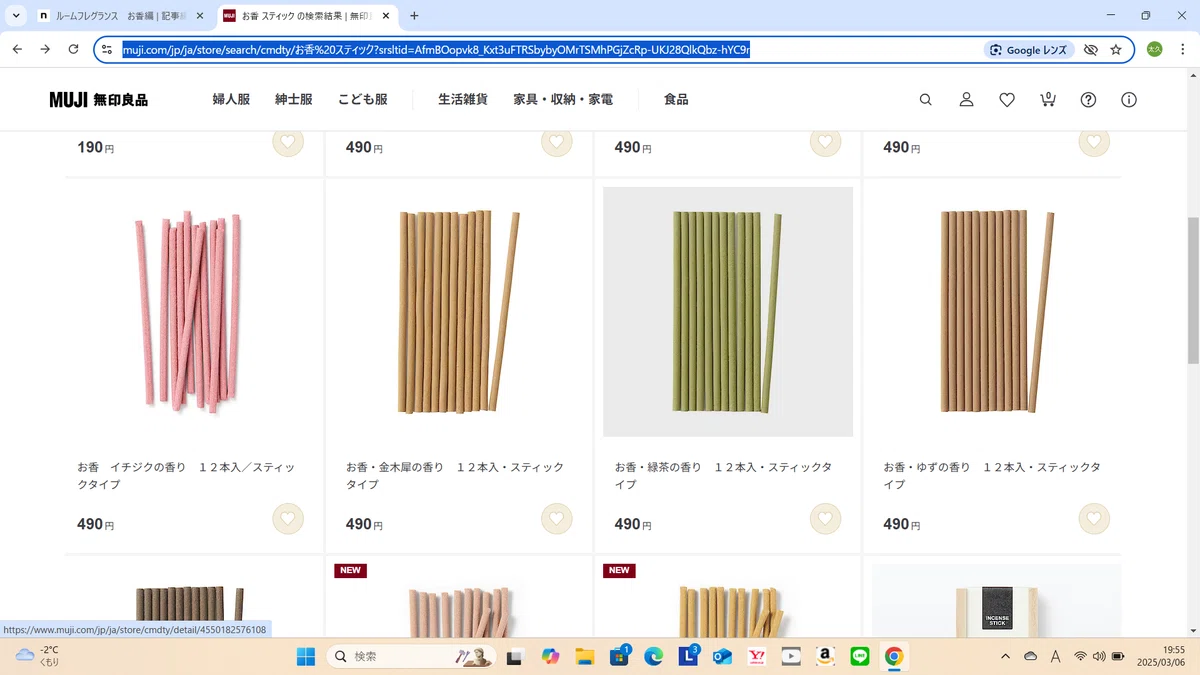
Task: Open a new browser tab
Action: pyautogui.click(x=414, y=16)
